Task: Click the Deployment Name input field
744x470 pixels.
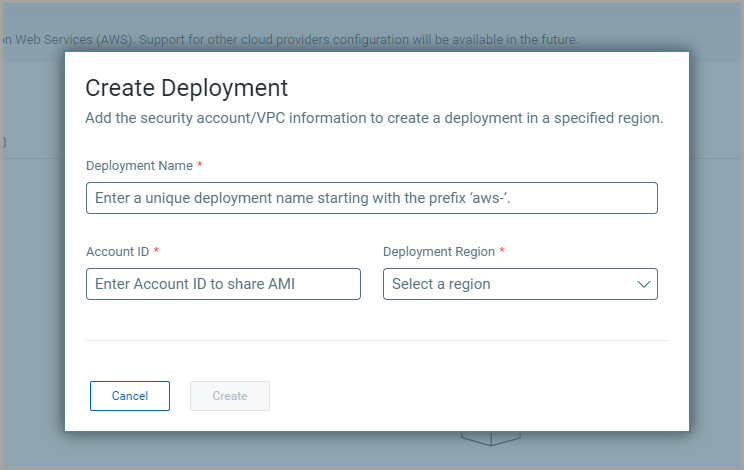Action: 372,198
